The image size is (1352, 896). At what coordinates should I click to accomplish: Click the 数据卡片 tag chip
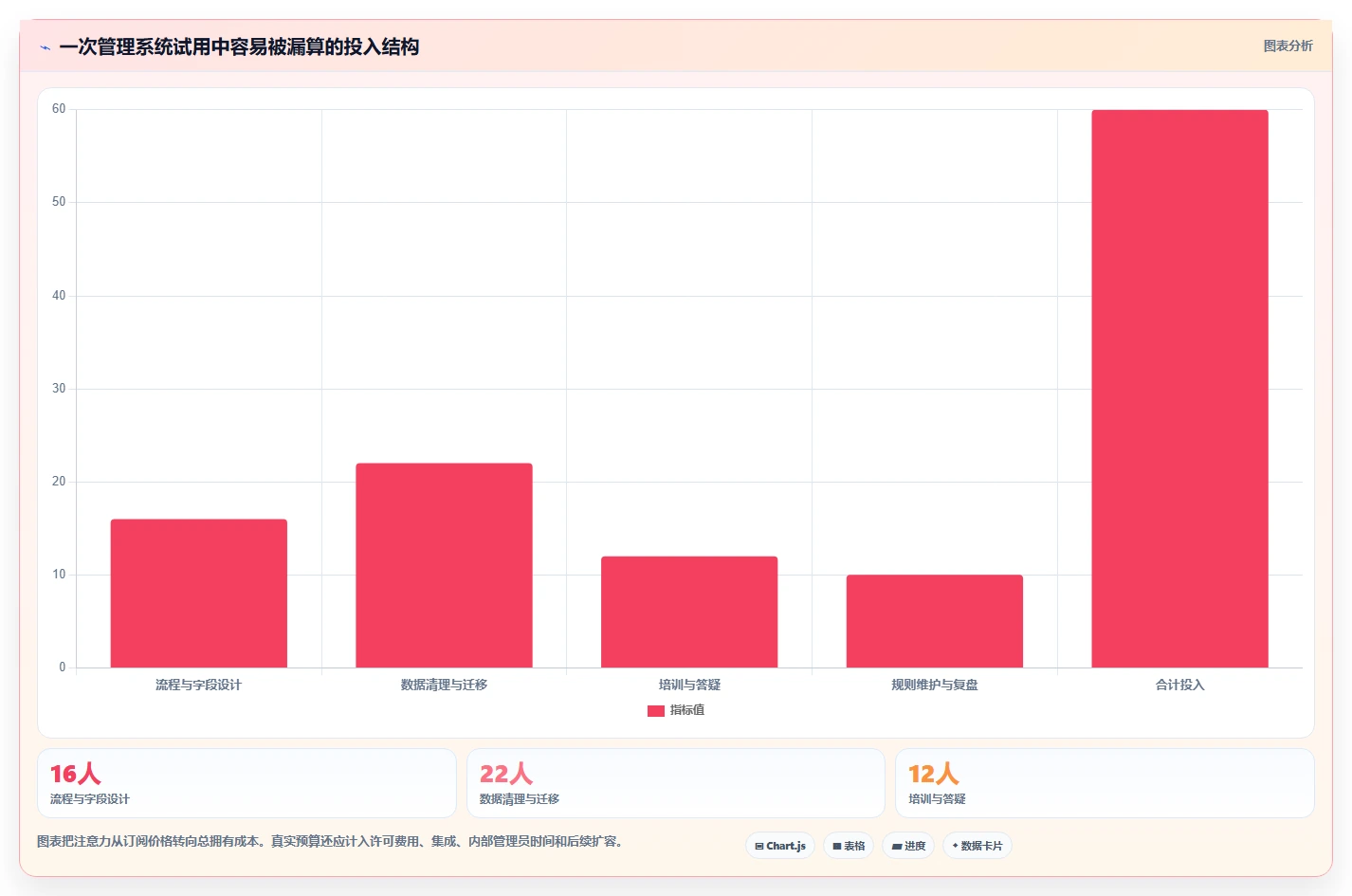point(977,846)
